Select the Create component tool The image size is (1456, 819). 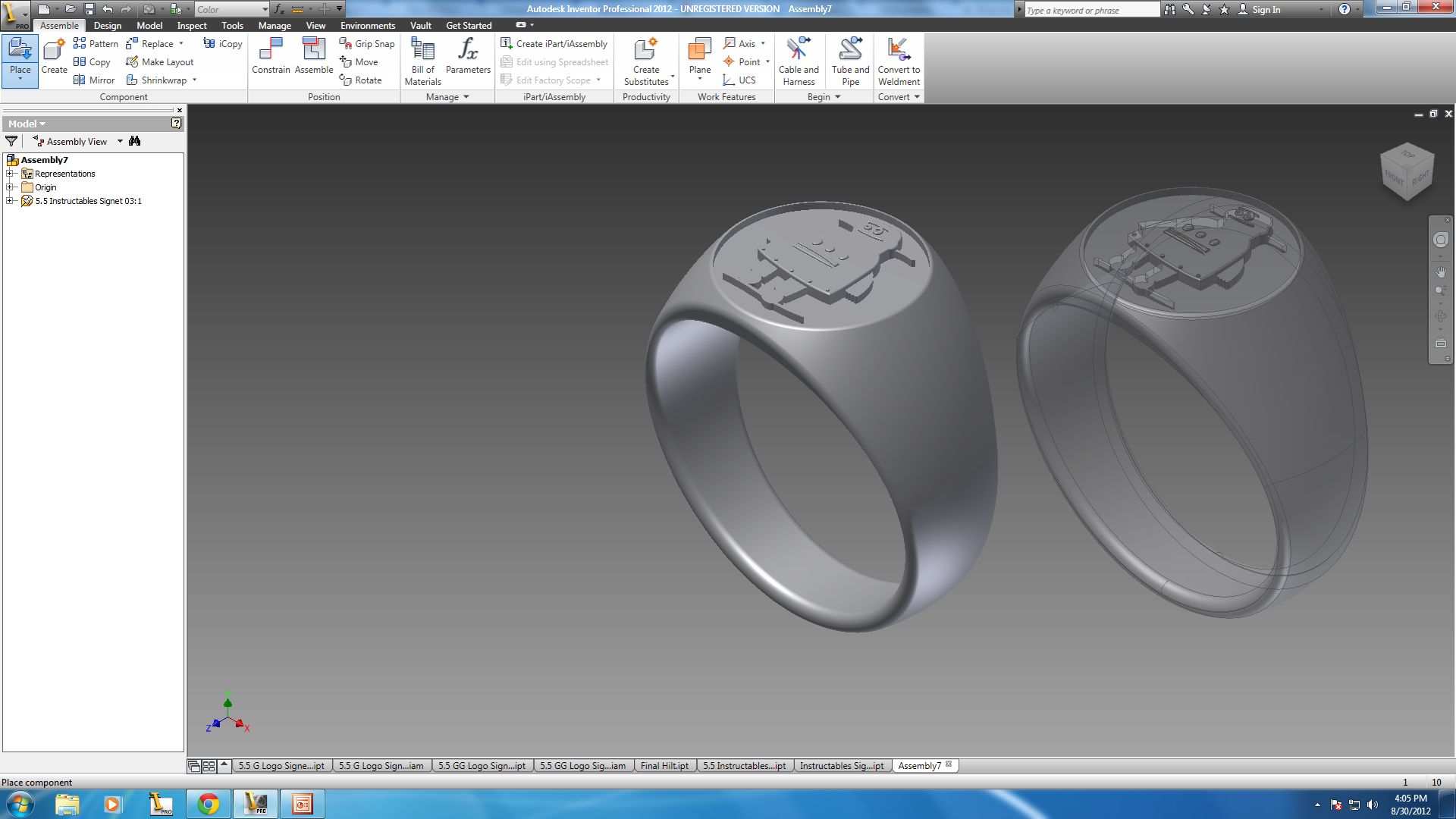click(54, 57)
